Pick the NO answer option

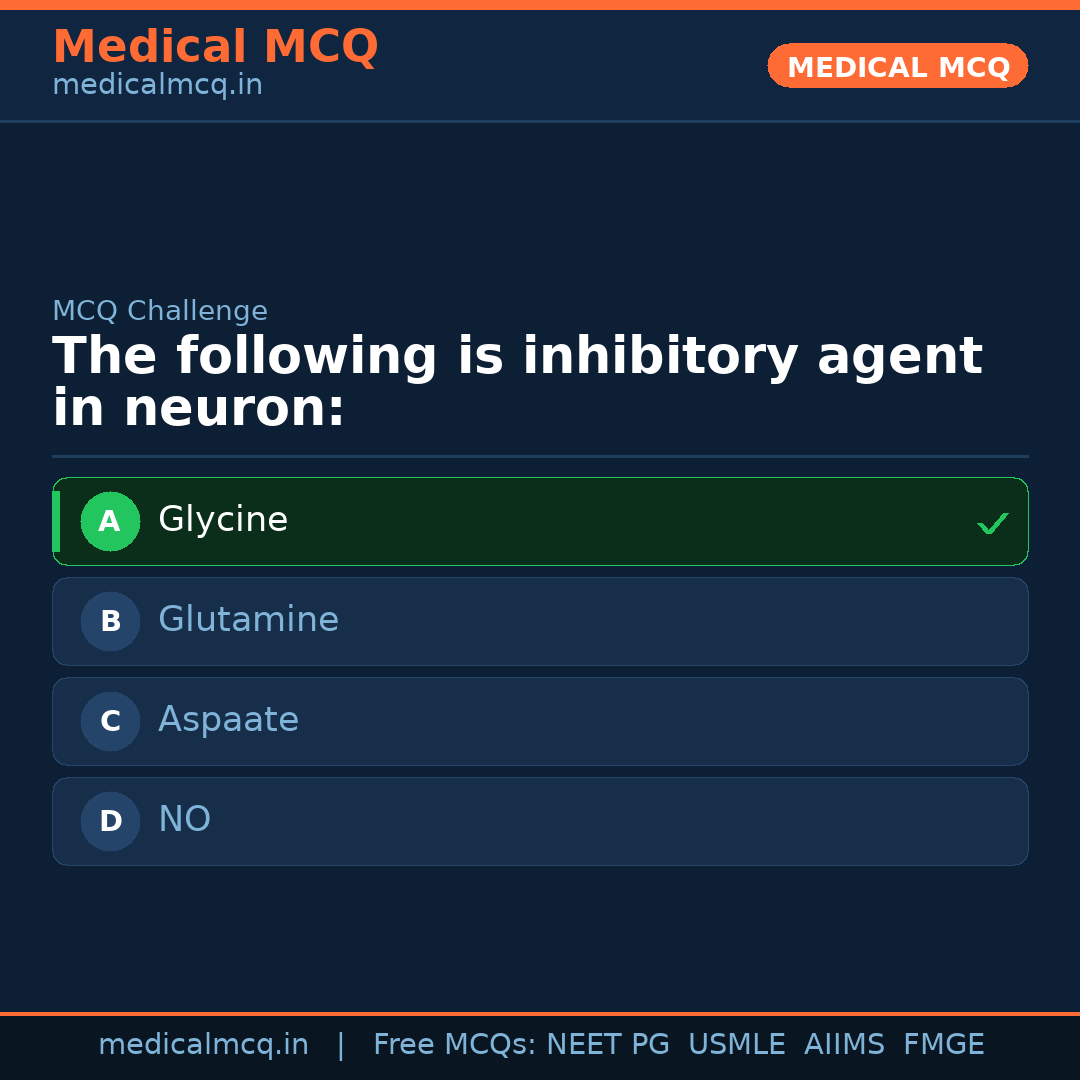click(540, 821)
